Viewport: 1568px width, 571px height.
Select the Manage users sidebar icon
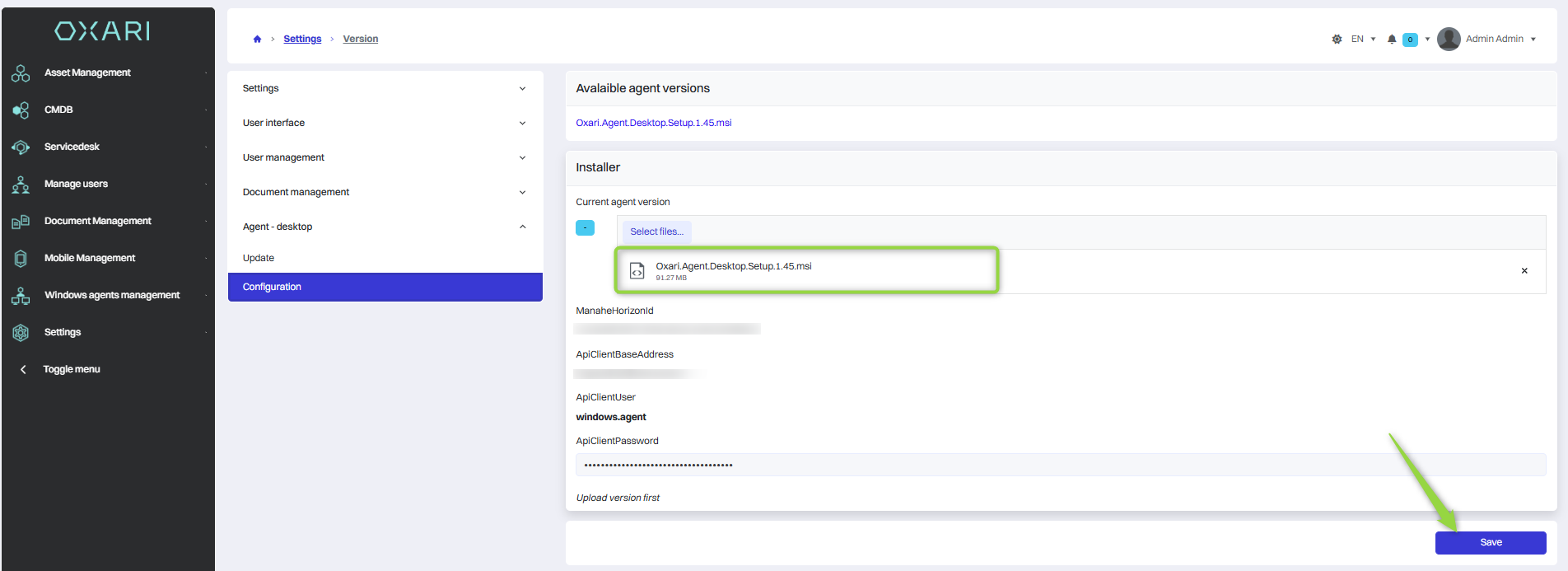[21, 184]
